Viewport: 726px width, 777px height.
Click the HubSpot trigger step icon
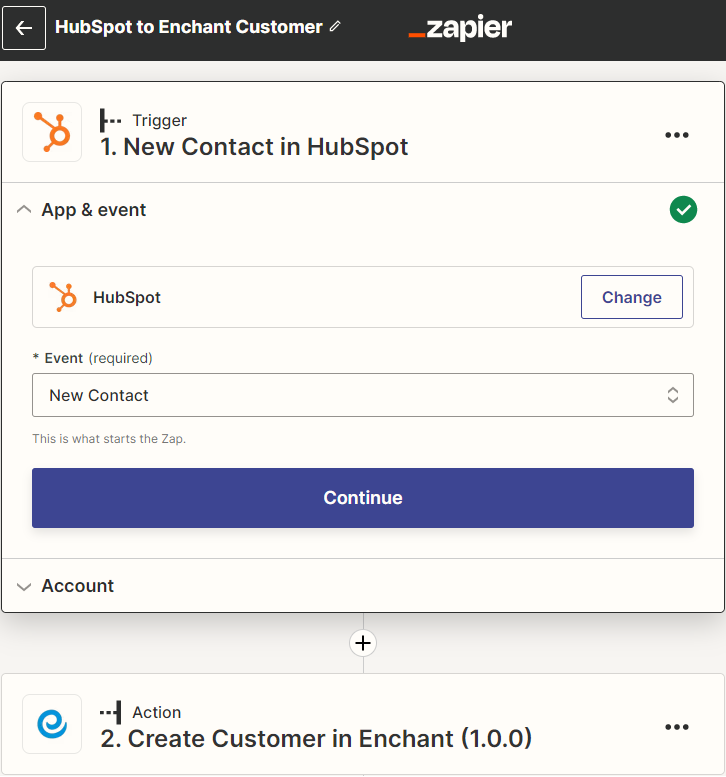(x=52, y=132)
